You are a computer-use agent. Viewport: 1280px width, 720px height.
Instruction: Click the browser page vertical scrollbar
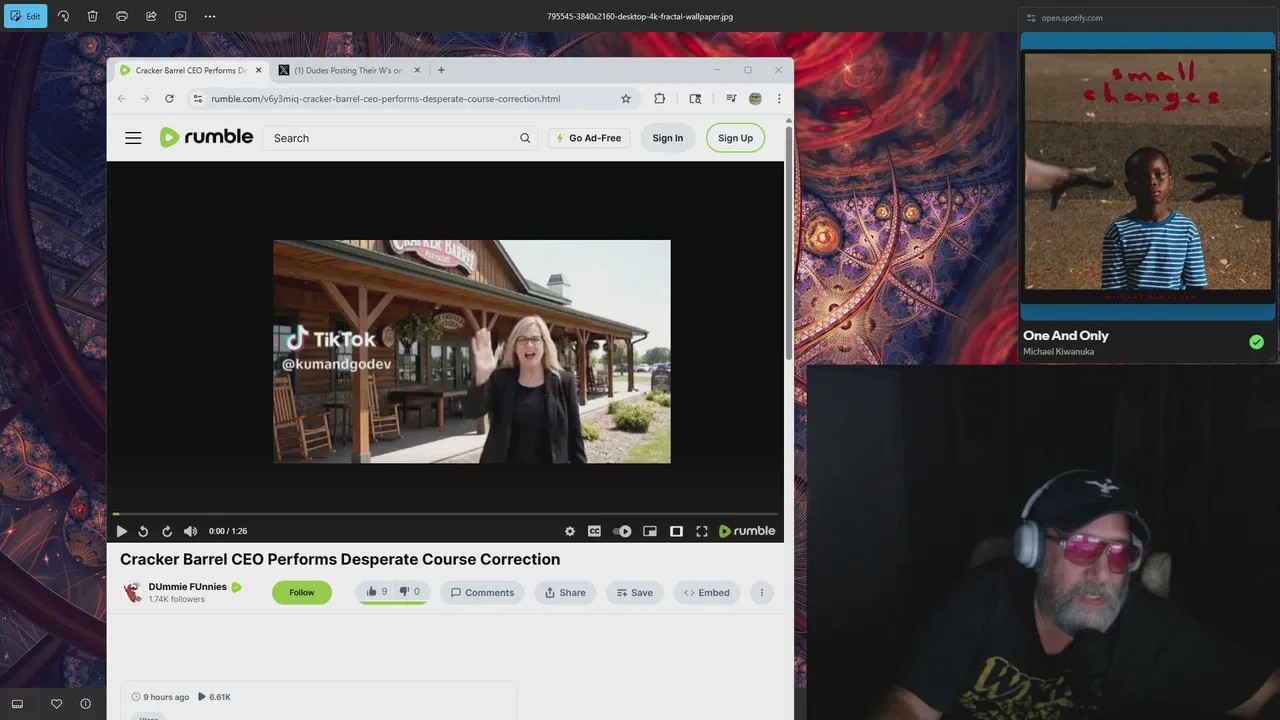789,243
